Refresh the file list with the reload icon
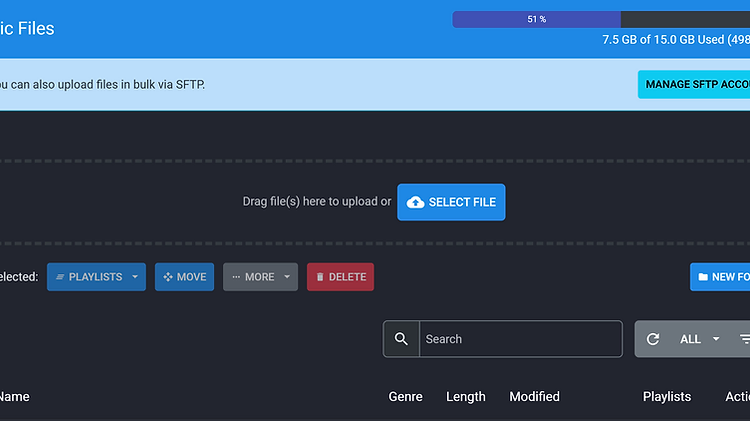This screenshot has width=750, height=421. [x=653, y=339]
